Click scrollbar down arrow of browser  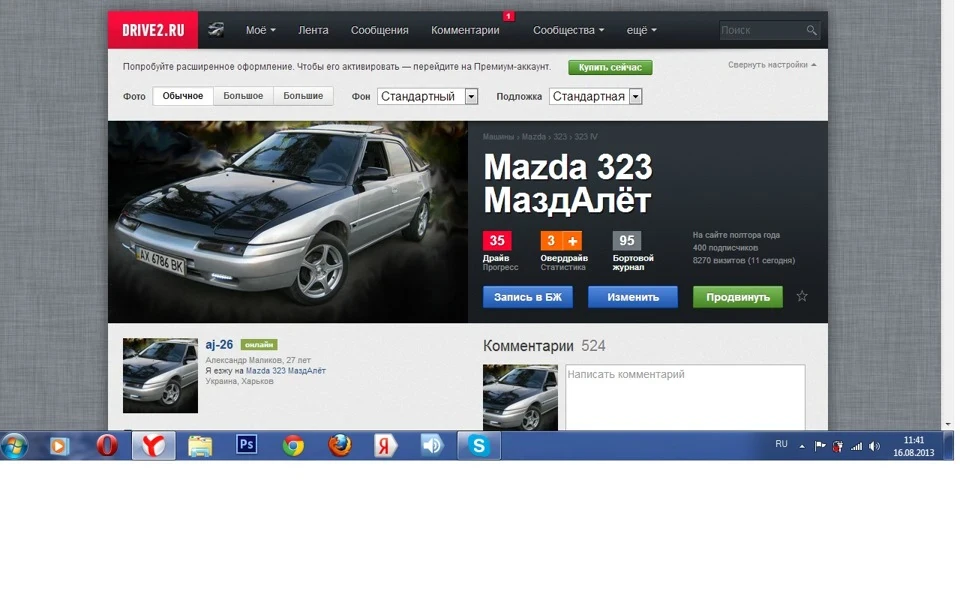(948, 424)
